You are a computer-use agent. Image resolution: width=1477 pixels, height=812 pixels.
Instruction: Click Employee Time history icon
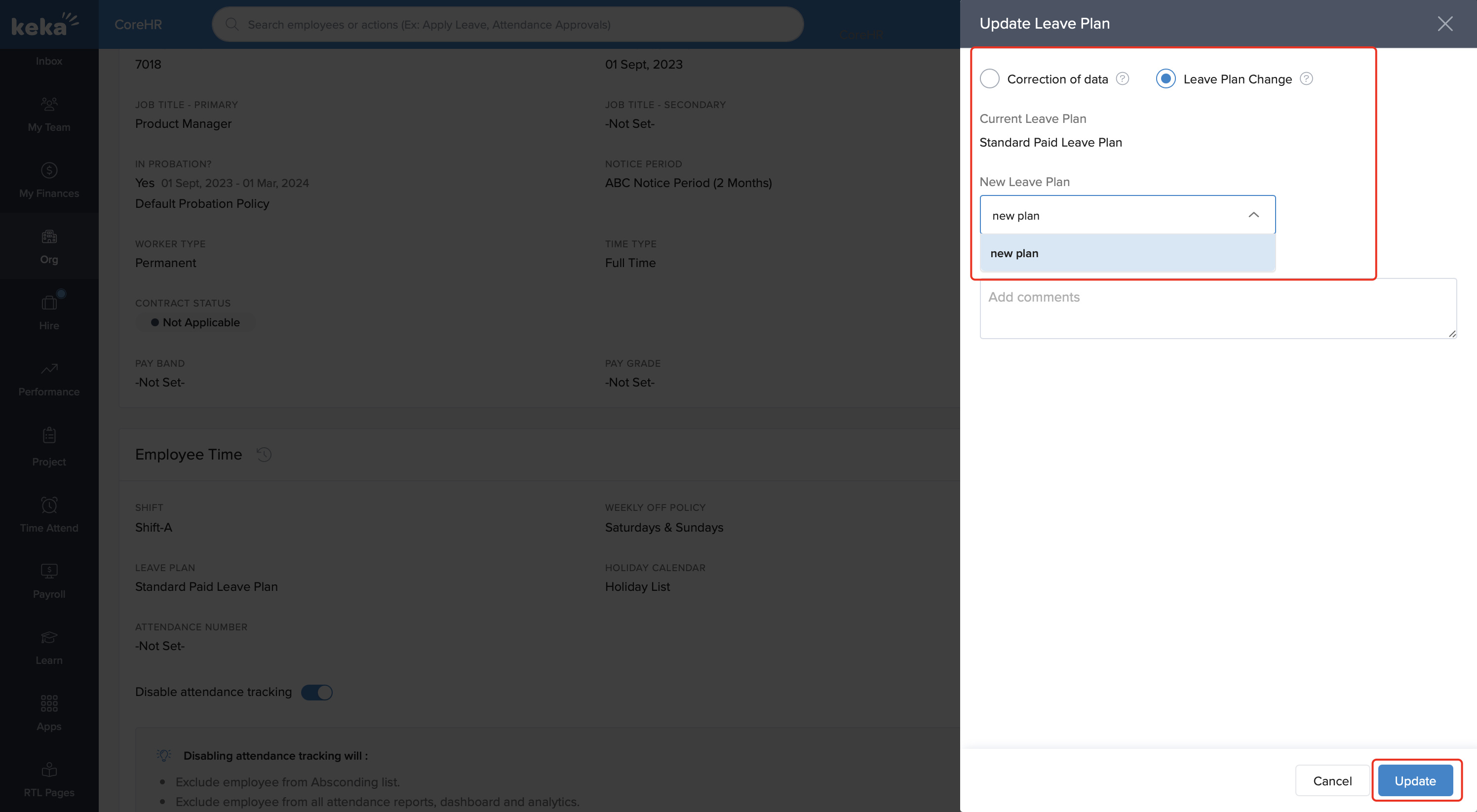(x=264, y=454)
